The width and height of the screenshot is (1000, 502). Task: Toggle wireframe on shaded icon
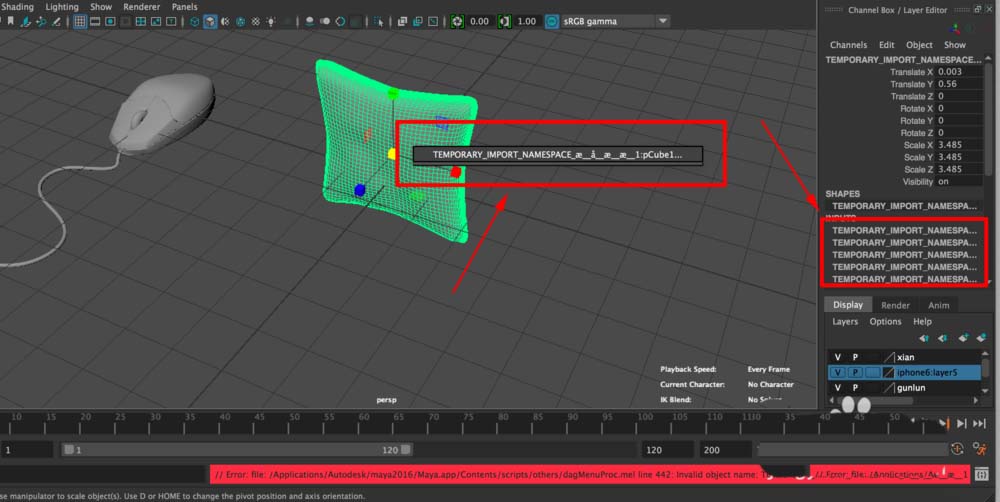coord(240,21)
